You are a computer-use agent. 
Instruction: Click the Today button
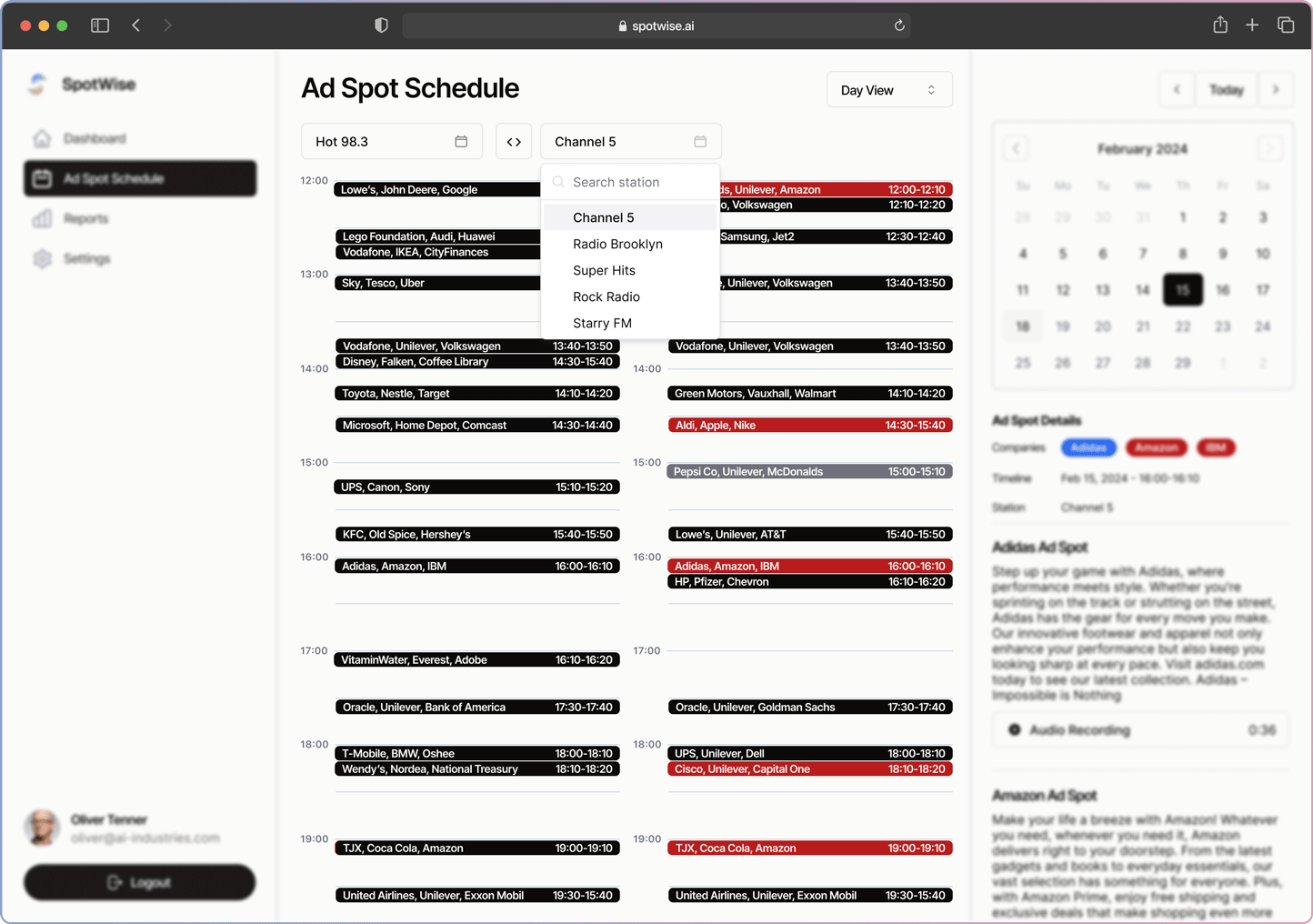[x=1227, y=89]
